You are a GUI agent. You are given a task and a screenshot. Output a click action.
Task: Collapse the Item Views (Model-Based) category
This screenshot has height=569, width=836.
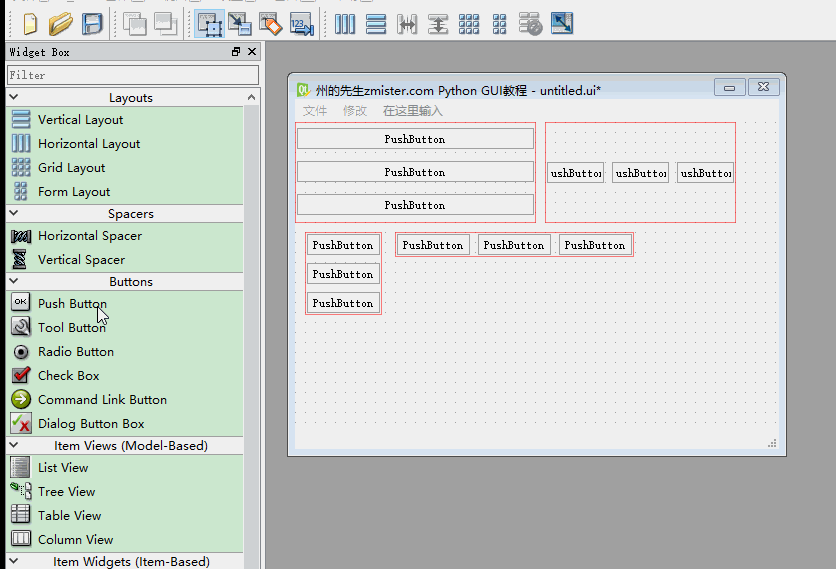coord(14,445)
